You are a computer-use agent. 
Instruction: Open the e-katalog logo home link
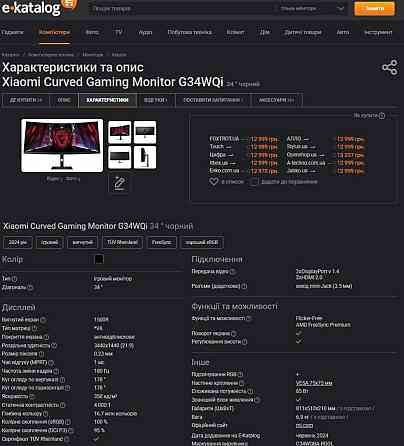point(31,8)
